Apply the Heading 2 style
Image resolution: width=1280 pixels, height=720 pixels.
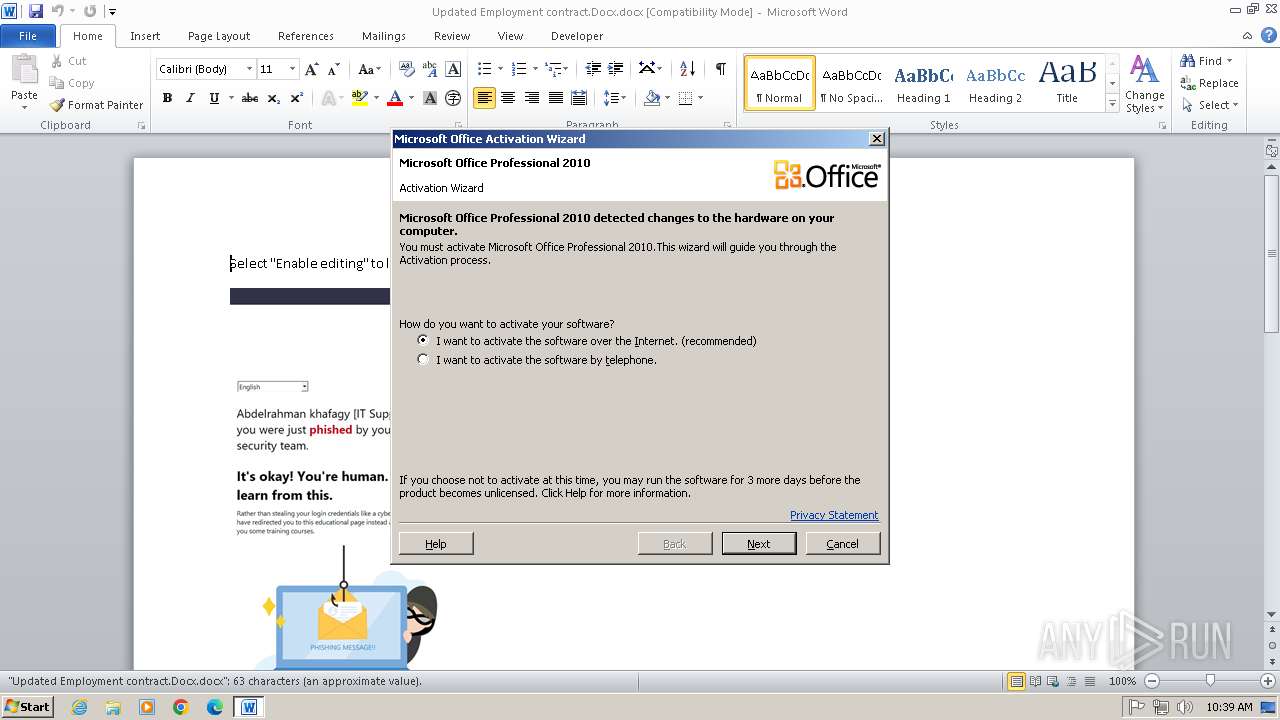click(995, 83)
